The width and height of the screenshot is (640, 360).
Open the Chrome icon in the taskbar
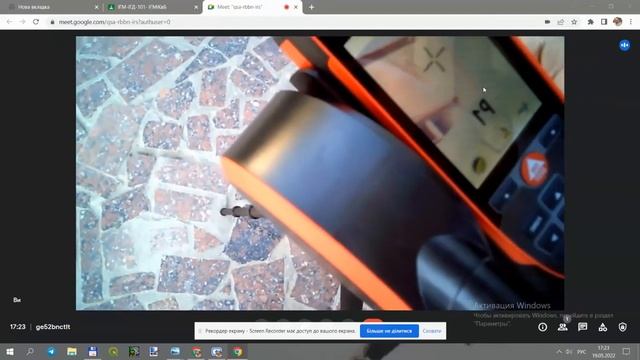[238, 351]
